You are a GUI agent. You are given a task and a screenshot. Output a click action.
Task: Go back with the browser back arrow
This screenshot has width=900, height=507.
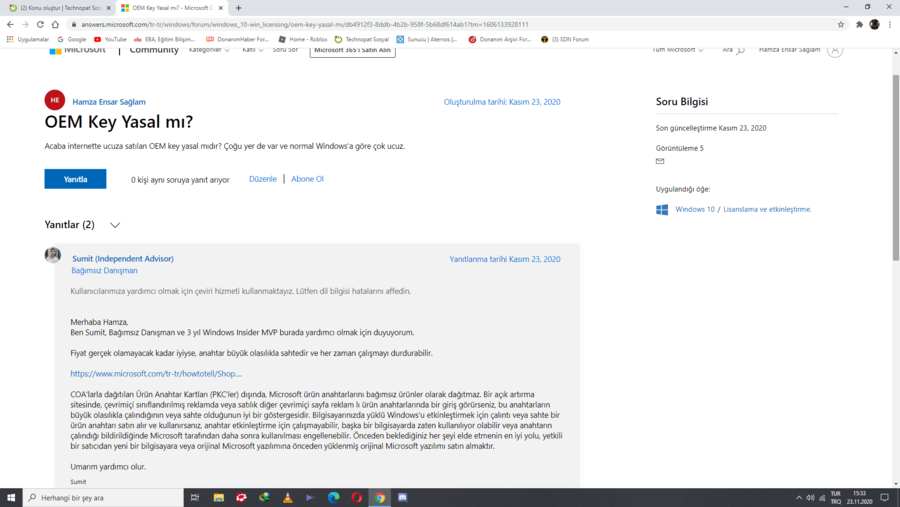click(x=10, y=24)
